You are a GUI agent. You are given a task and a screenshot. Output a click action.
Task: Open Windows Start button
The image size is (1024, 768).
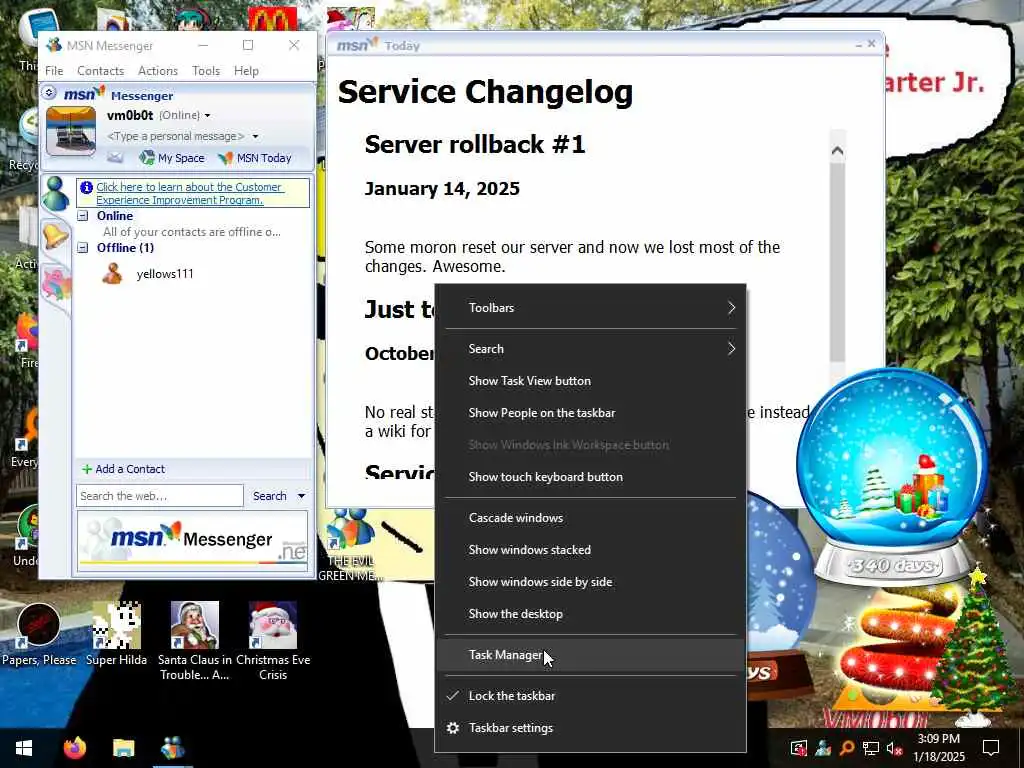(x=24, y=748)
